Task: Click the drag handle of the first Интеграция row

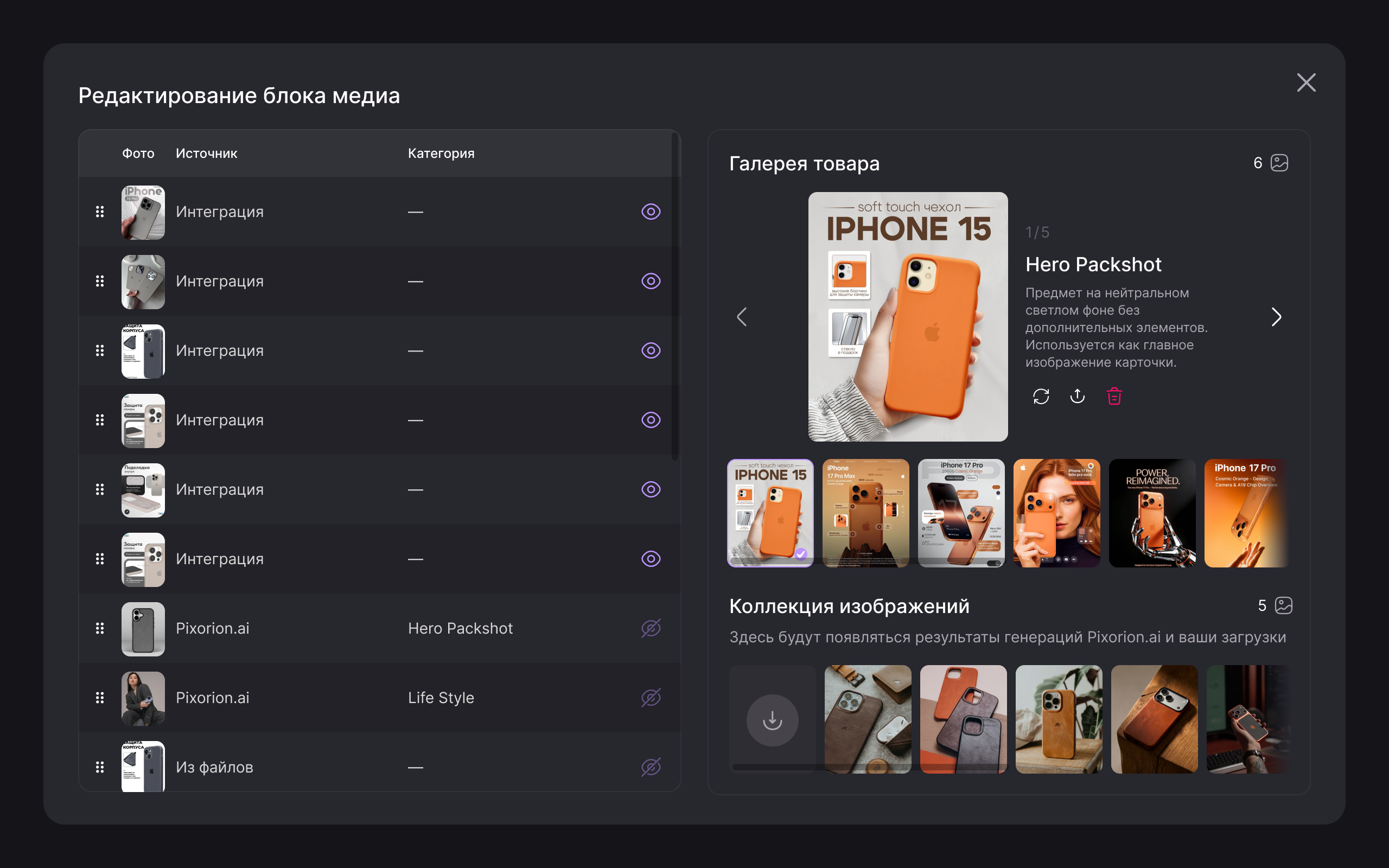Action: [x=100, y=212]
